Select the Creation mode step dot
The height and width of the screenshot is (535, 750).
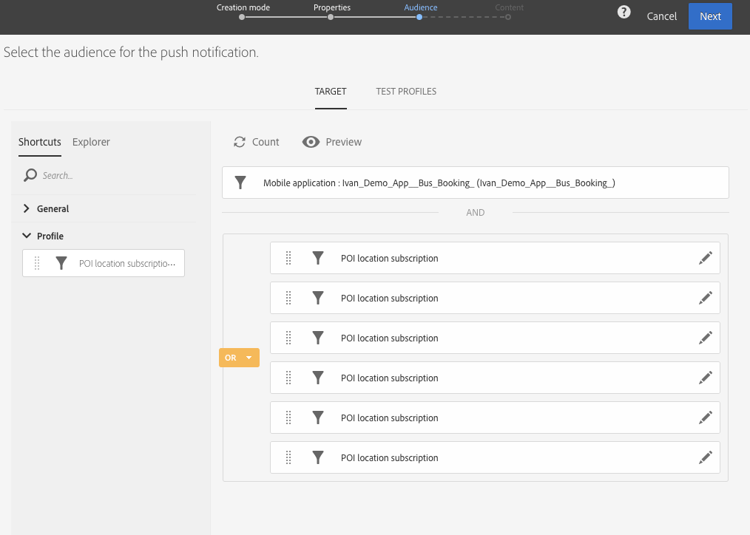[x=242, y=17]
